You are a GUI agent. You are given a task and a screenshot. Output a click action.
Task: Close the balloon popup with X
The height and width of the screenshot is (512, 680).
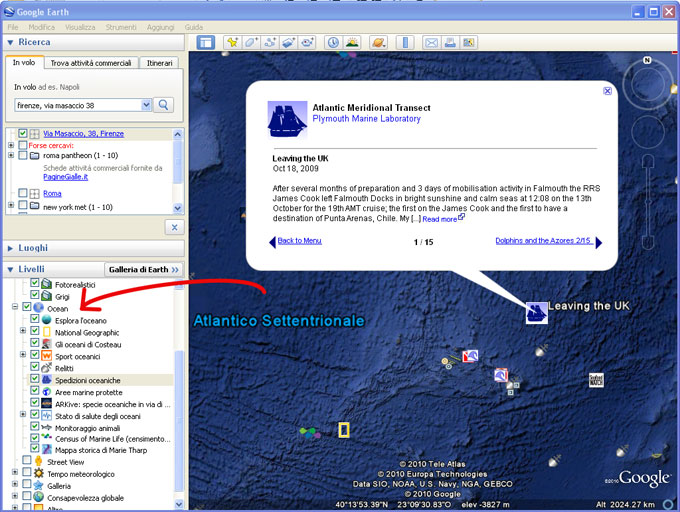(x=607, y=91)
